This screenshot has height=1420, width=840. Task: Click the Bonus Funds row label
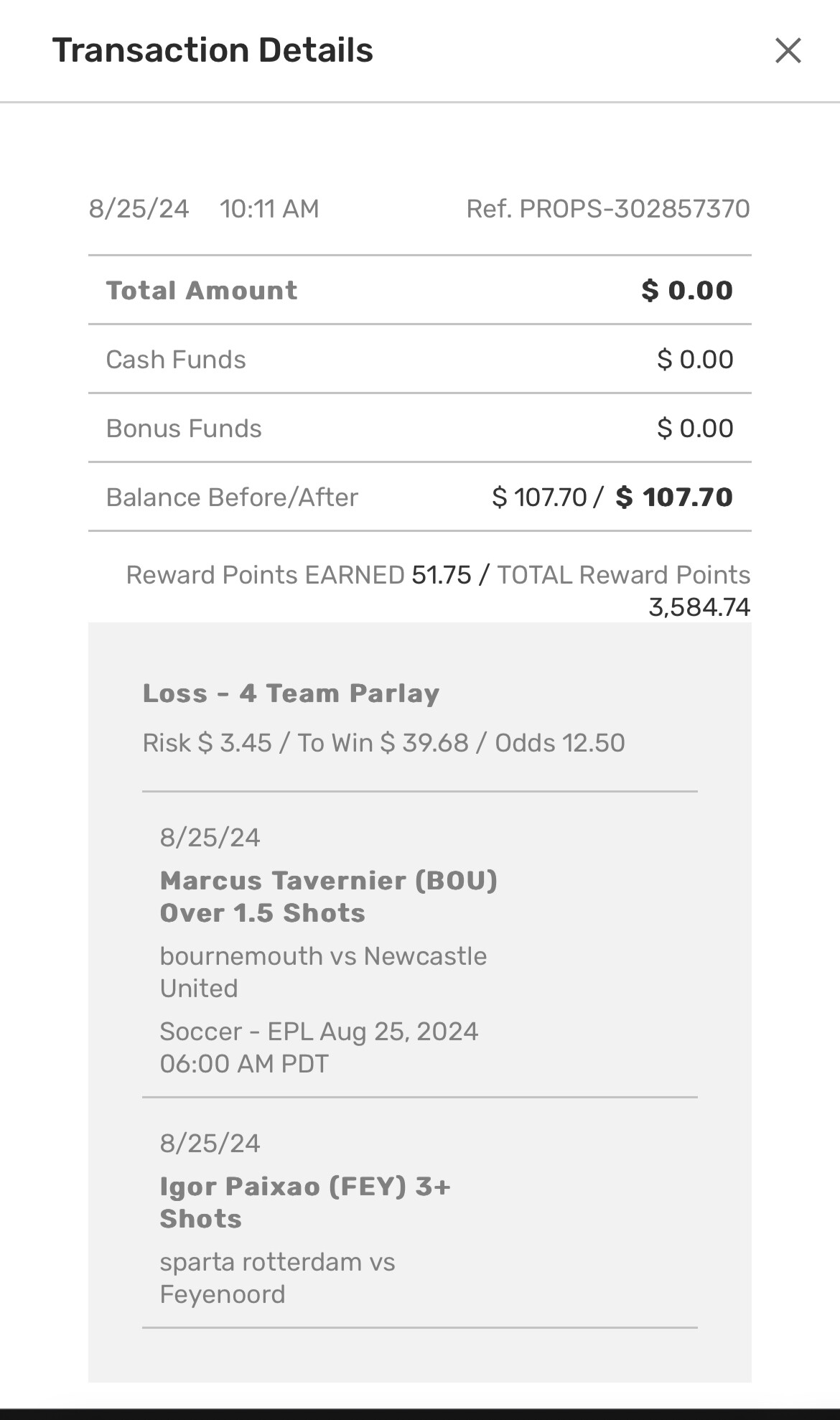(x=184, y=429)
